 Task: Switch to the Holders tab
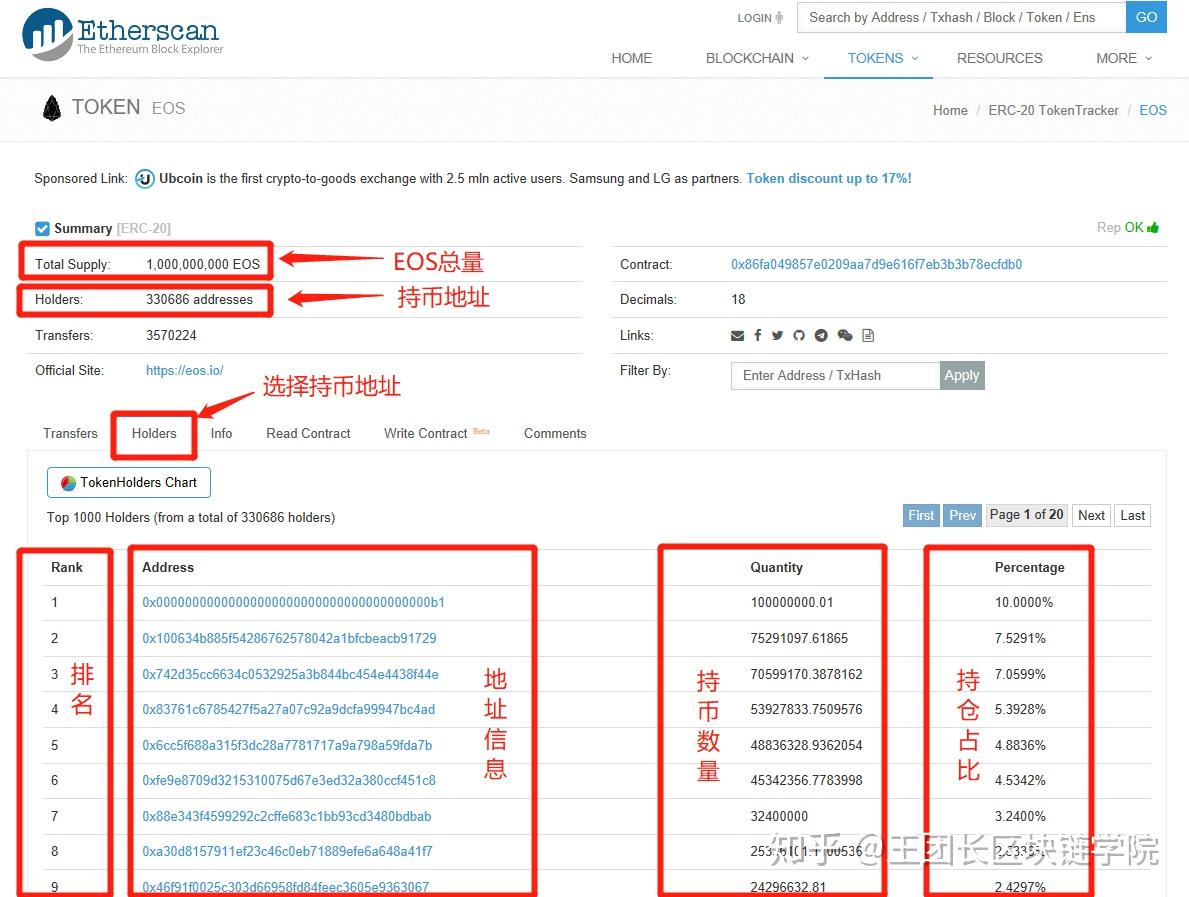tap(154, 434)
